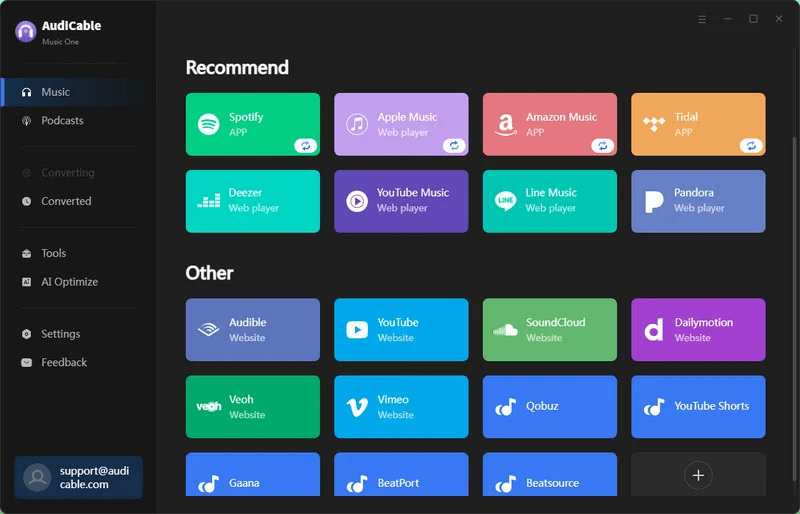Click the clock icon beside Converted
Image resolution: width=800 pixels, height=514 pixels.
[27, 201]
